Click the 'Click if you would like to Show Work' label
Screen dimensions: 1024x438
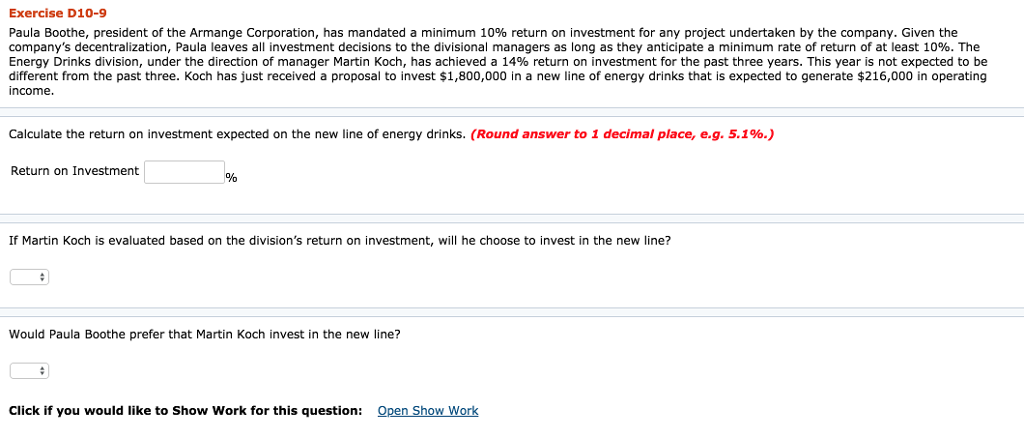[185, 411]
